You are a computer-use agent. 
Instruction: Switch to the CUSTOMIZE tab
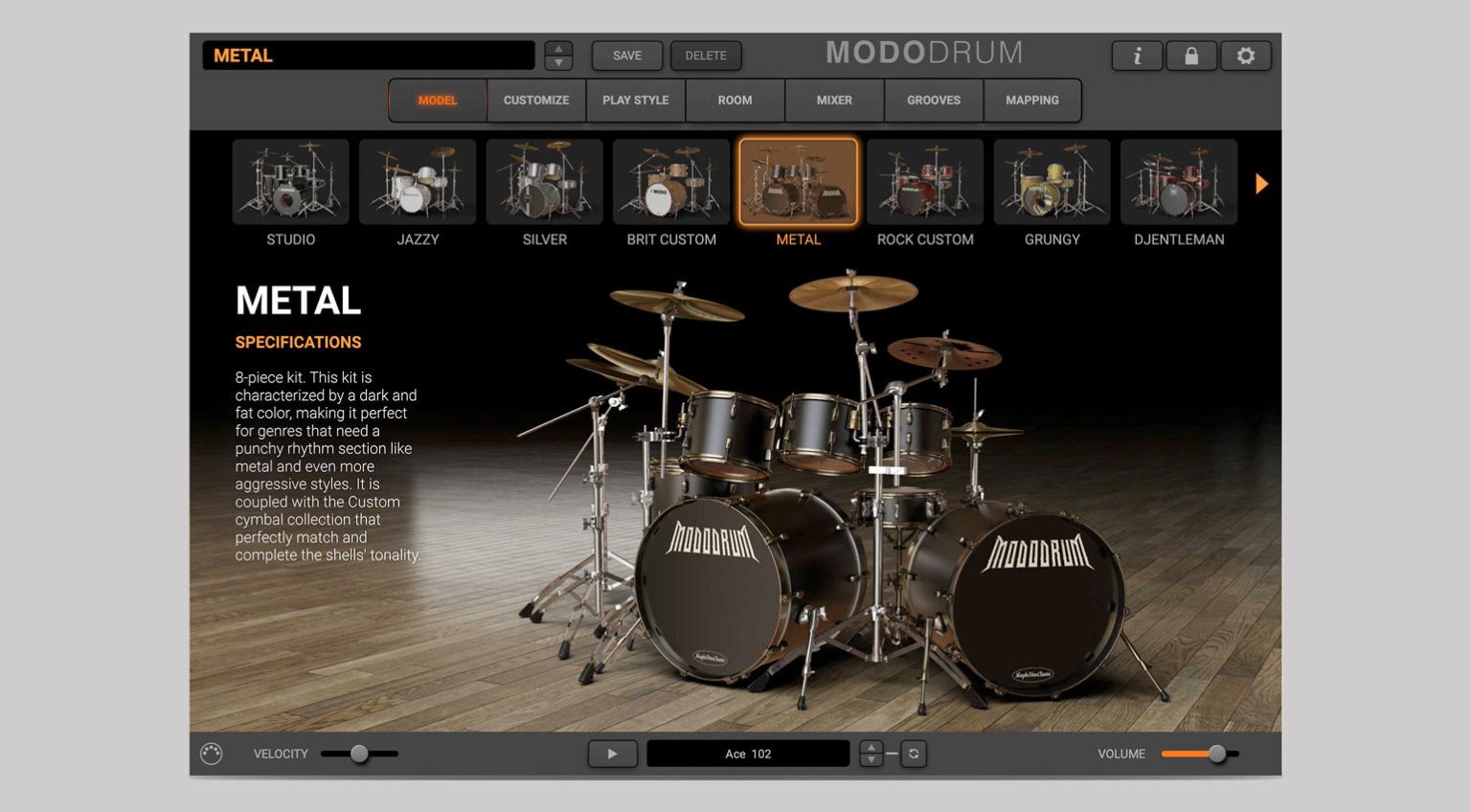535,100
